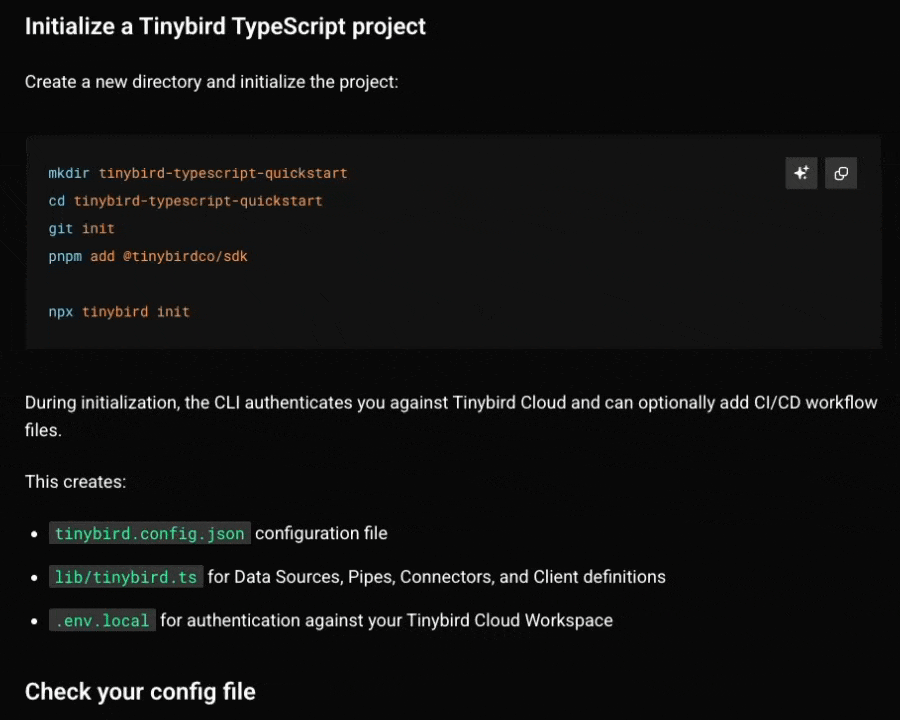Click the 'Initialize a Tinybird TypeScript project' heading

(x=225, y=26)
